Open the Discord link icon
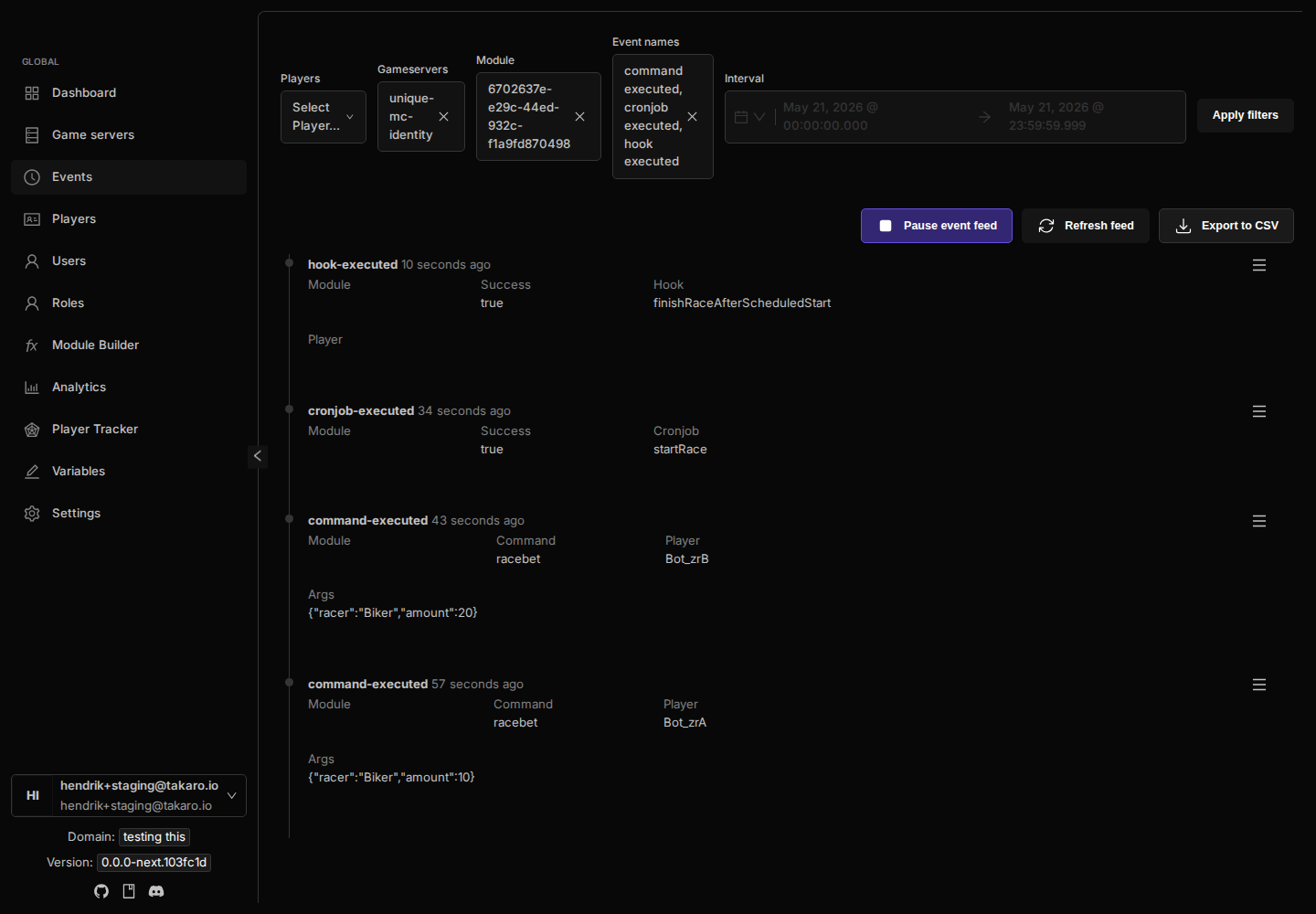The image size is (1316, 914). tap(156, 891)
